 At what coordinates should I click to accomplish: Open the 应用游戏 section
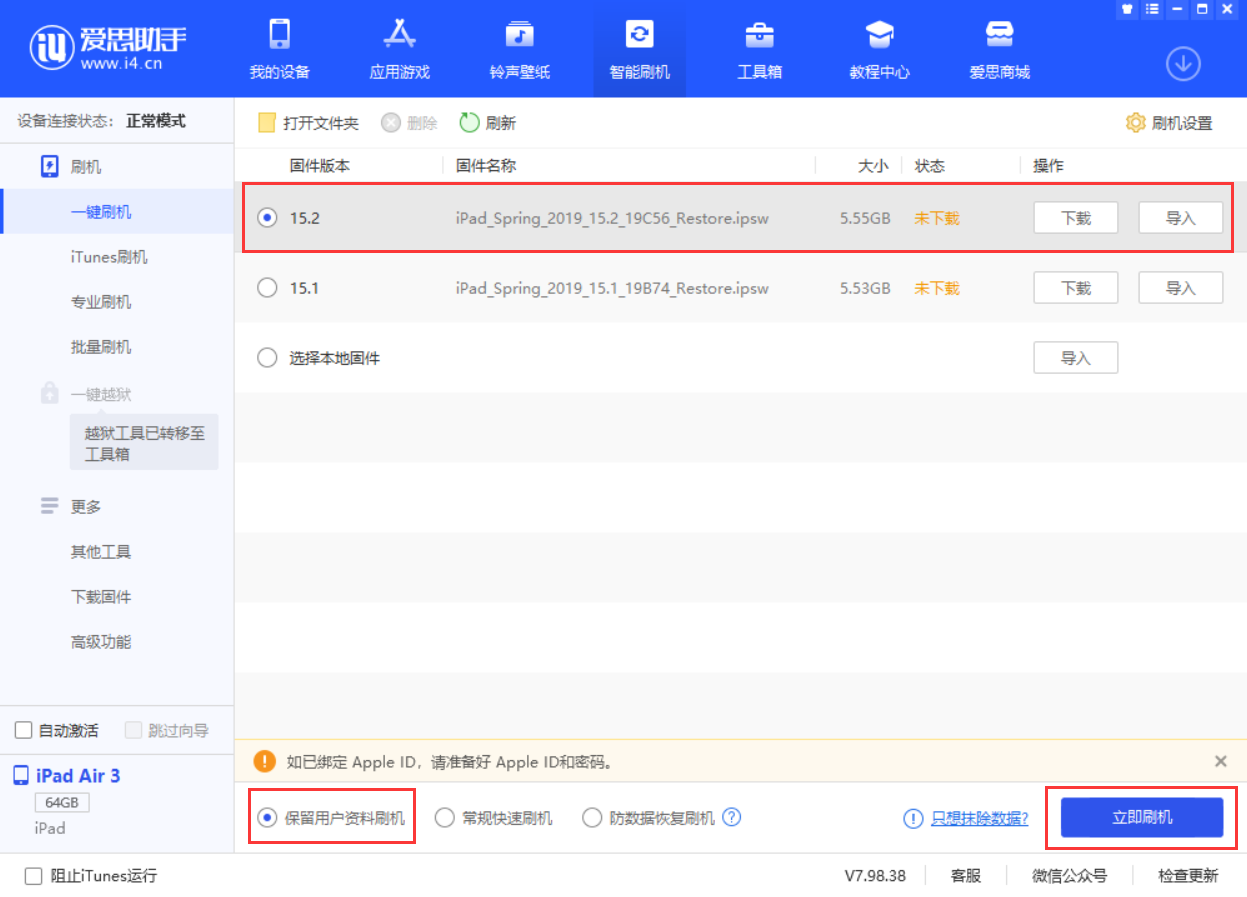[398, 48]
